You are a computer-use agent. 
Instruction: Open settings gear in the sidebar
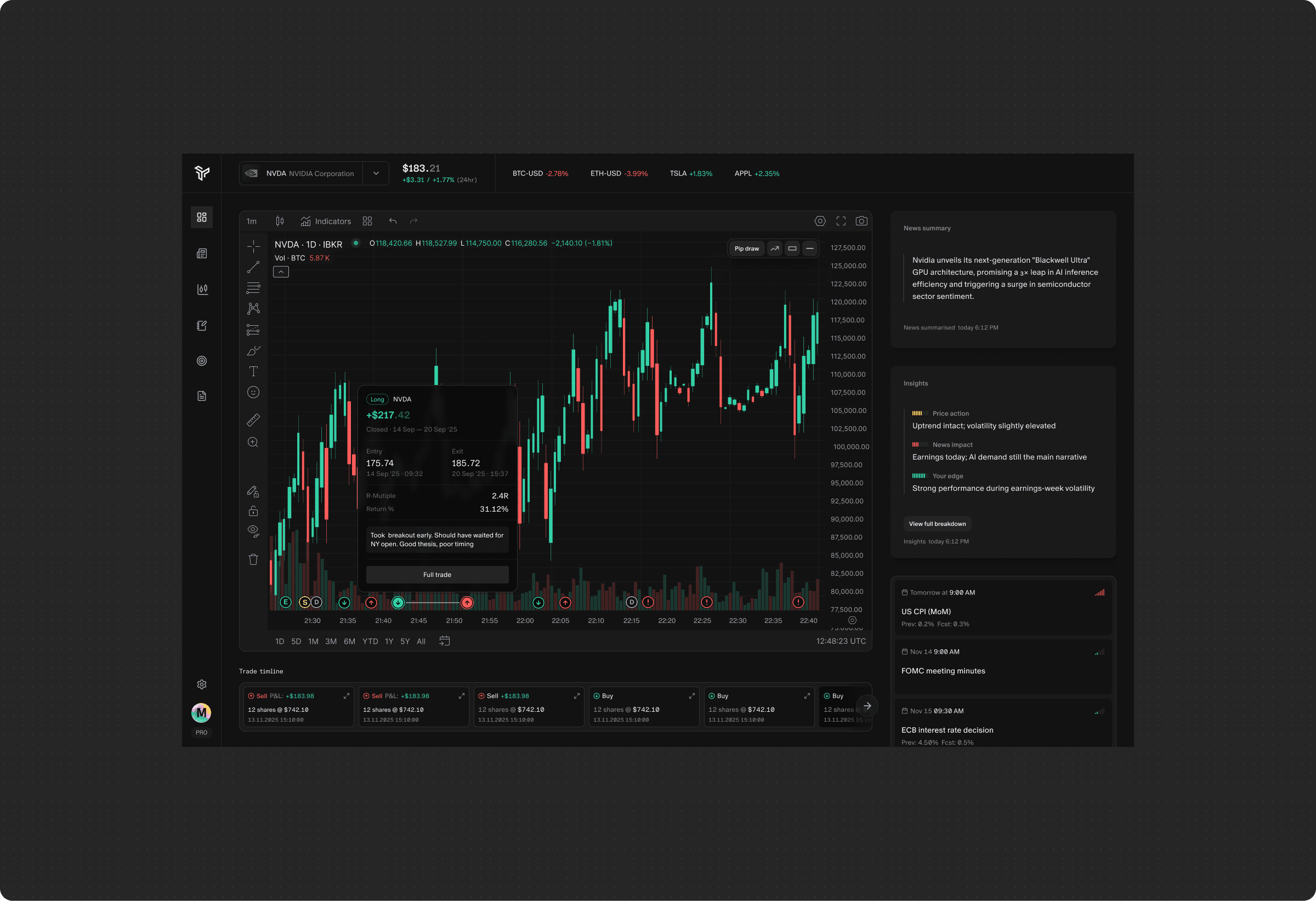click(202, 684)
